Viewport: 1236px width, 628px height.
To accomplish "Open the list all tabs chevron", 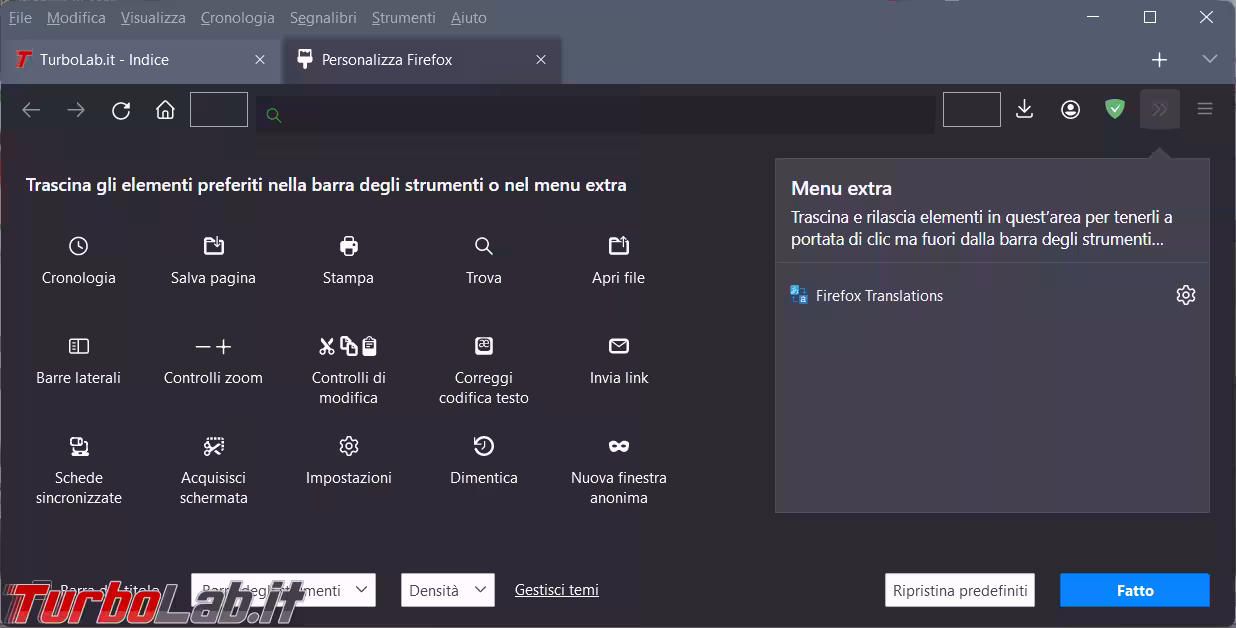I will pos(1209,60).
